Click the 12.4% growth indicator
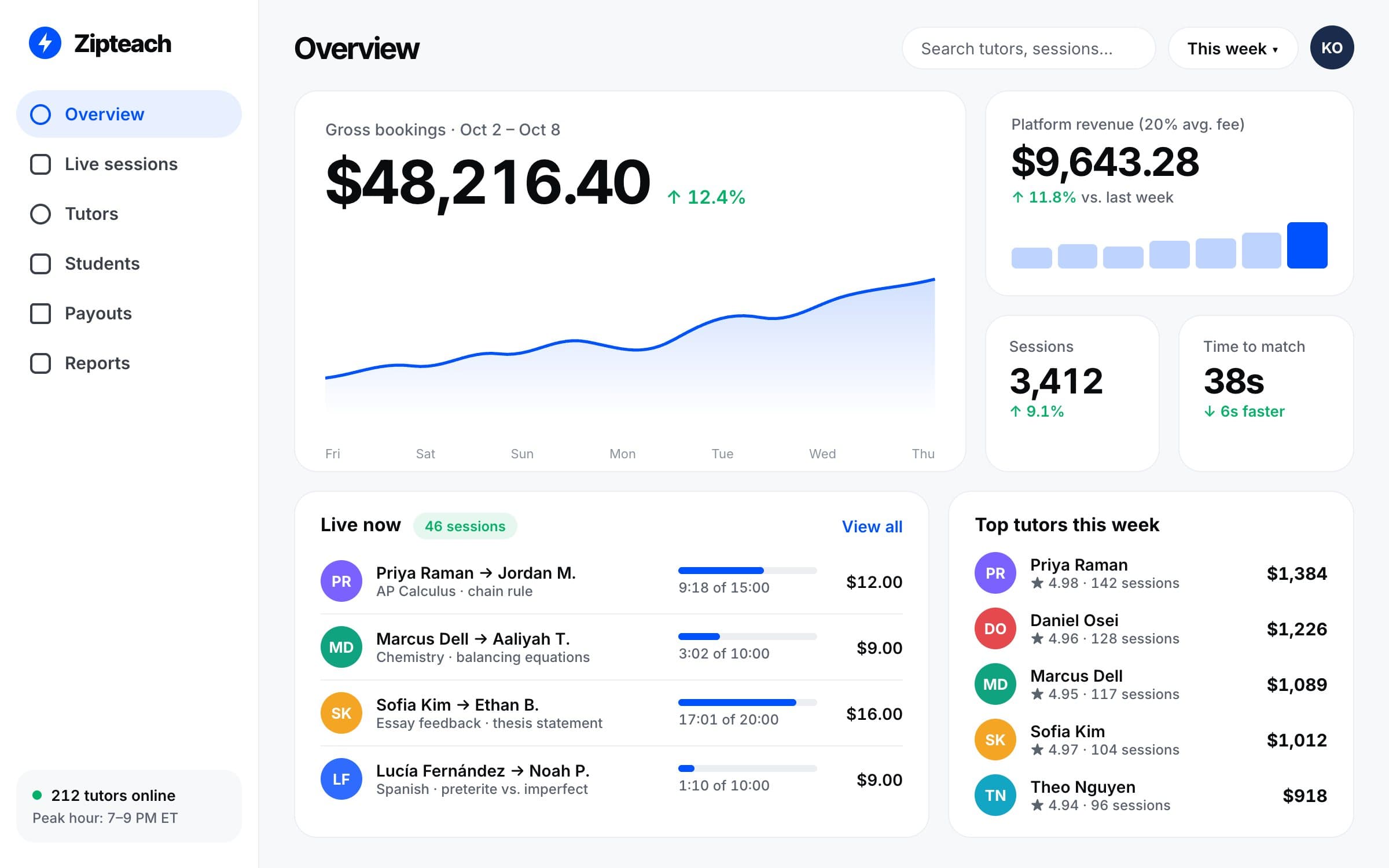This screenshot has height=868, width=1389. 706,197
